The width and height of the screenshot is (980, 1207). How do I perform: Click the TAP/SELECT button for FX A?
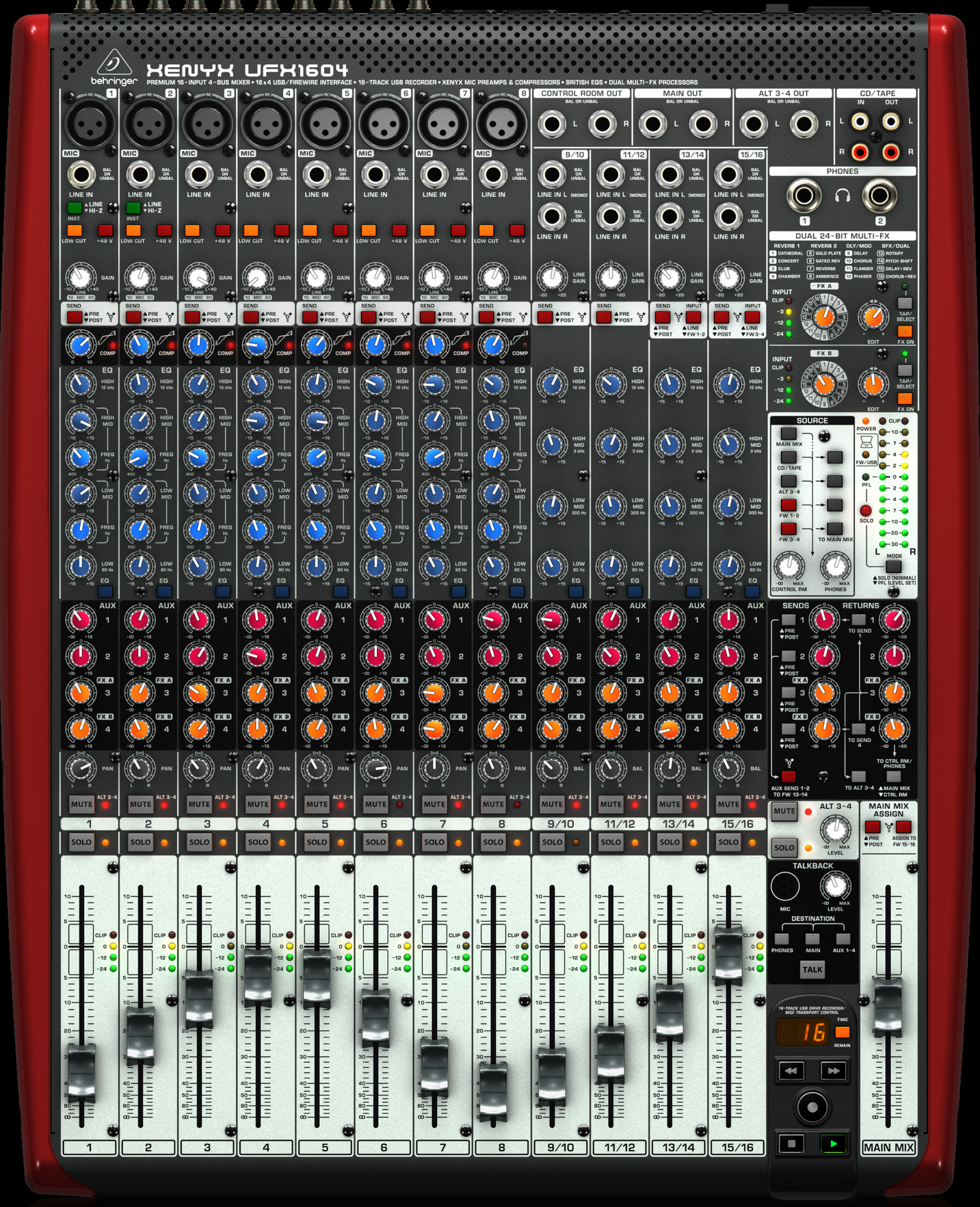click(x=905, y=304)
